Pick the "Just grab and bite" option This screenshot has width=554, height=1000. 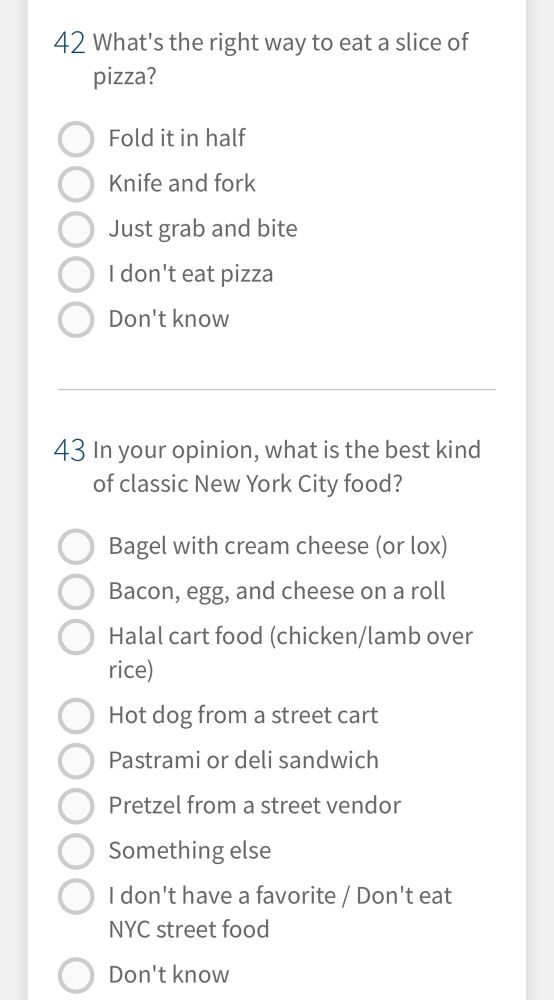point(76,230)
